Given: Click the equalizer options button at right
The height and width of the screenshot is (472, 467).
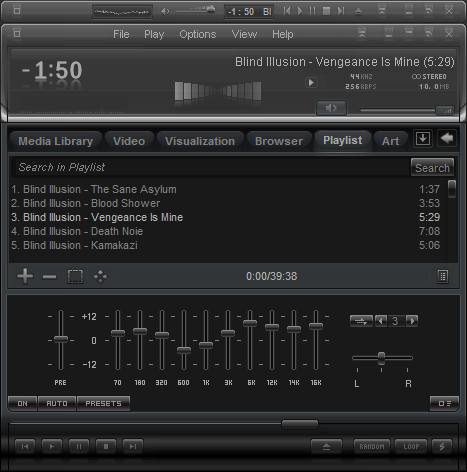Looking at the screenshot, I should point(444,404).
